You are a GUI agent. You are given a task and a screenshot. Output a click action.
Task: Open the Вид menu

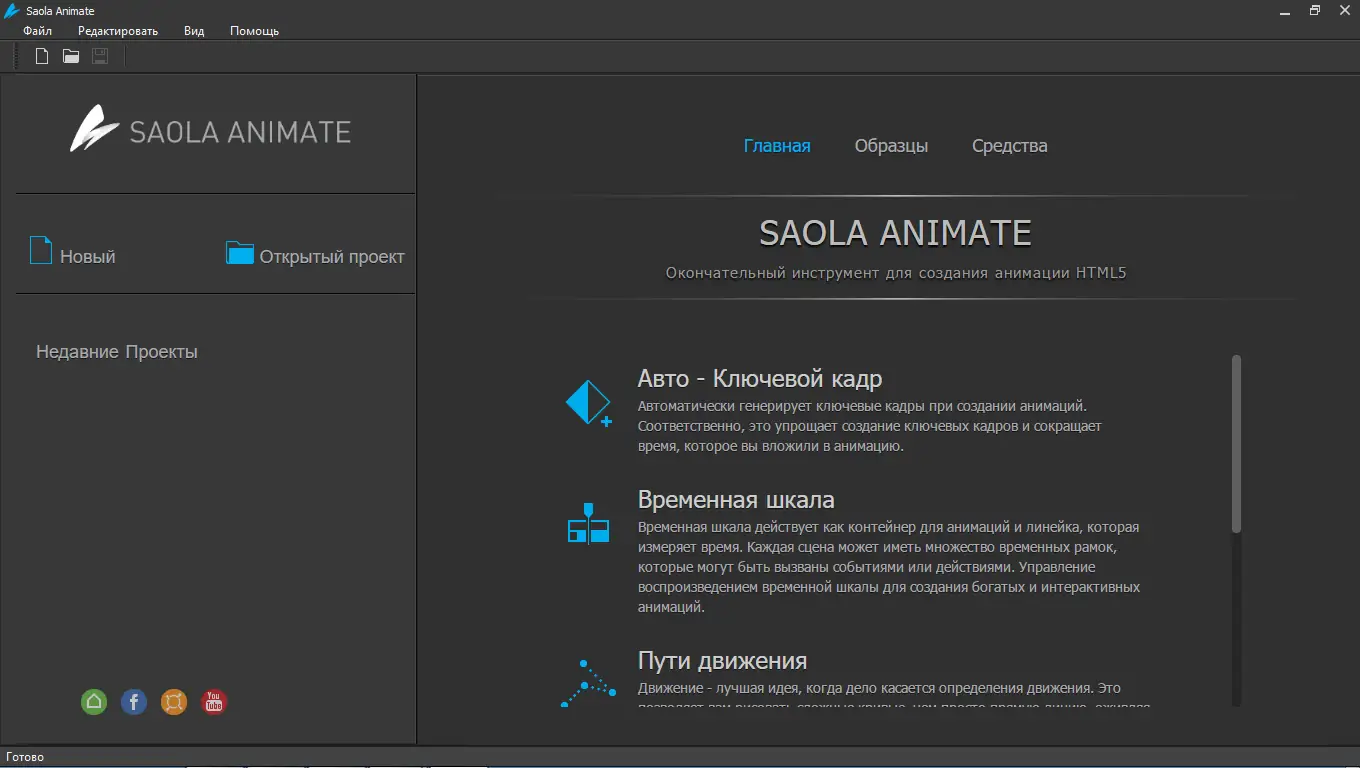pyautogui.click(x=194, y=31)
